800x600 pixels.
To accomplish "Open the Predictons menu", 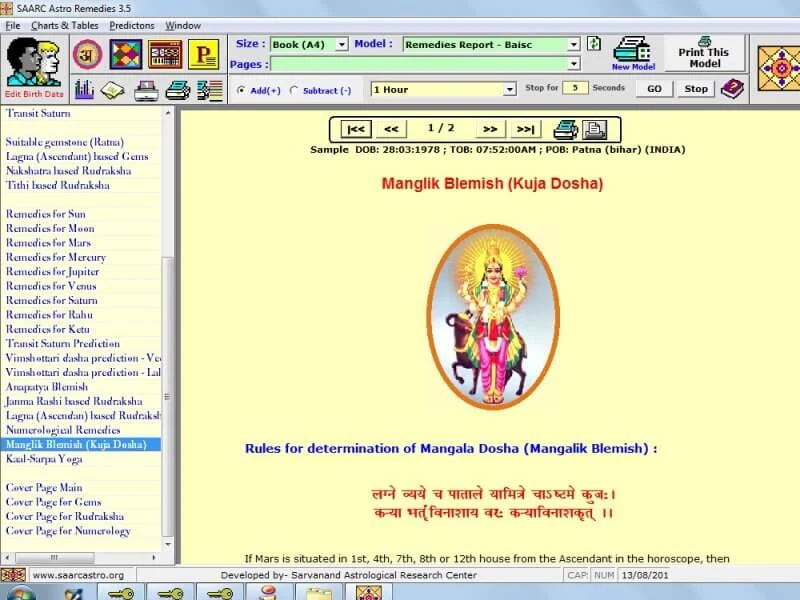I will 132,26.
